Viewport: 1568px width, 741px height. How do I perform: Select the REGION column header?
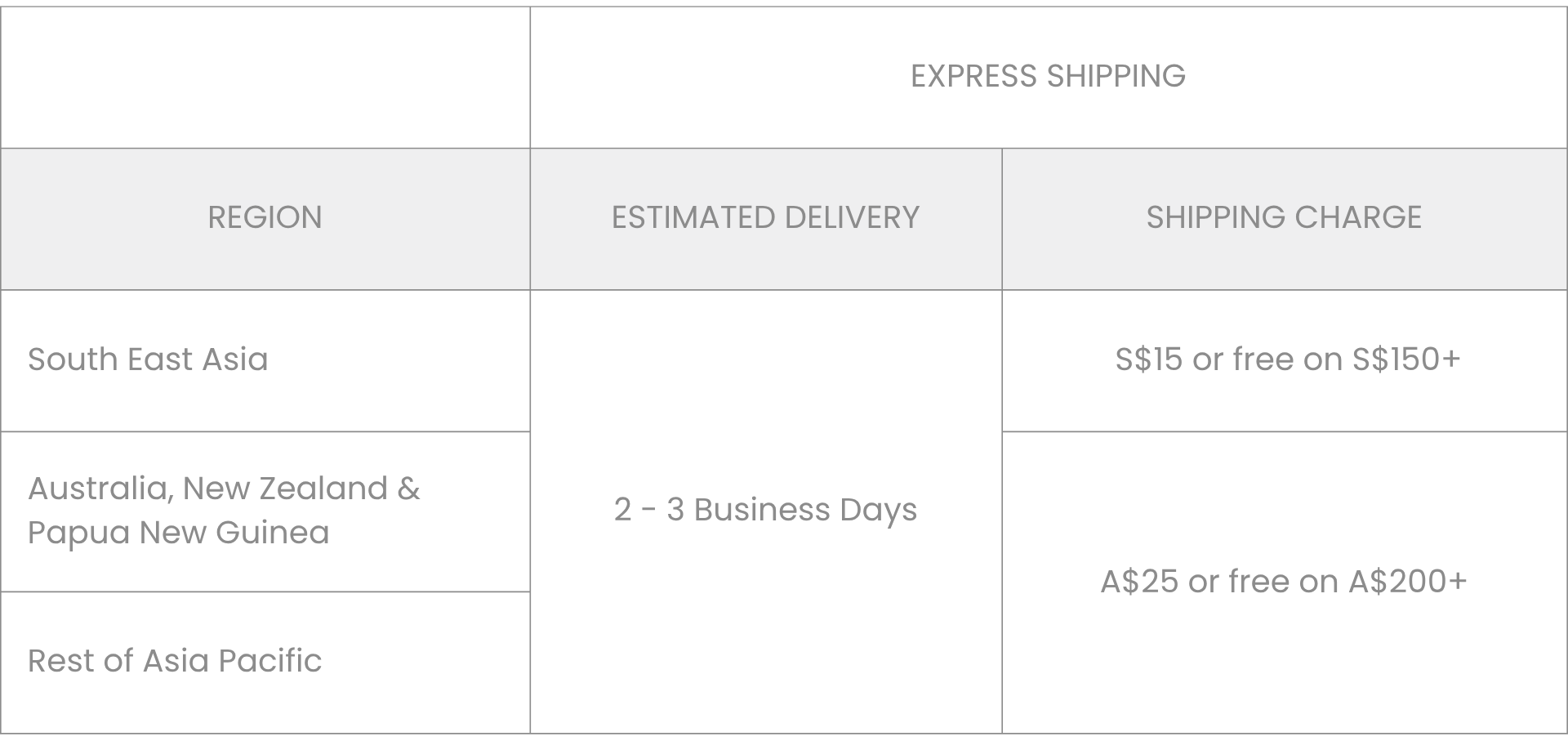265,217
